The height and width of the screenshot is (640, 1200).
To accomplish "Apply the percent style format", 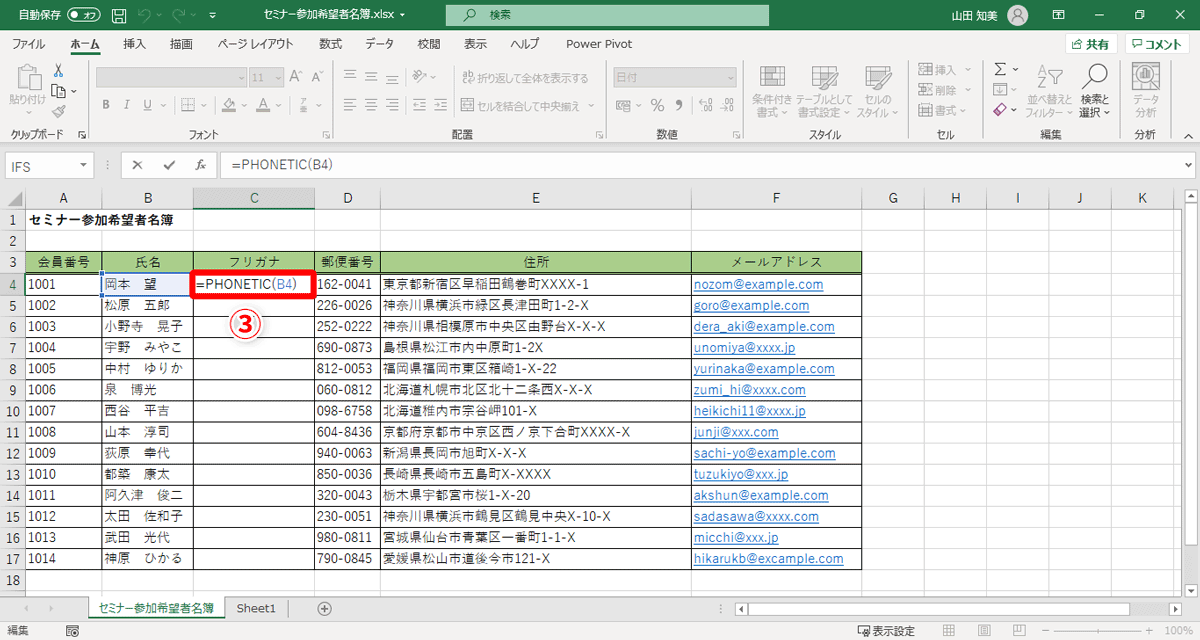I will point(656,103).
